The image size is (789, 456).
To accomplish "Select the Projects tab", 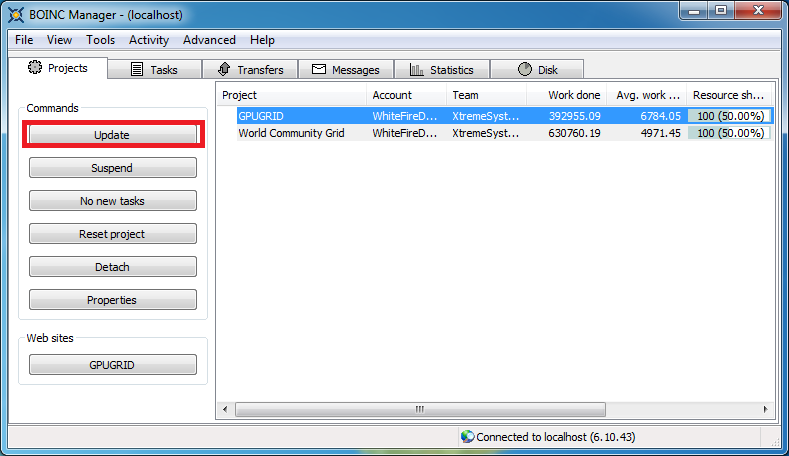I will pos(58,68).
